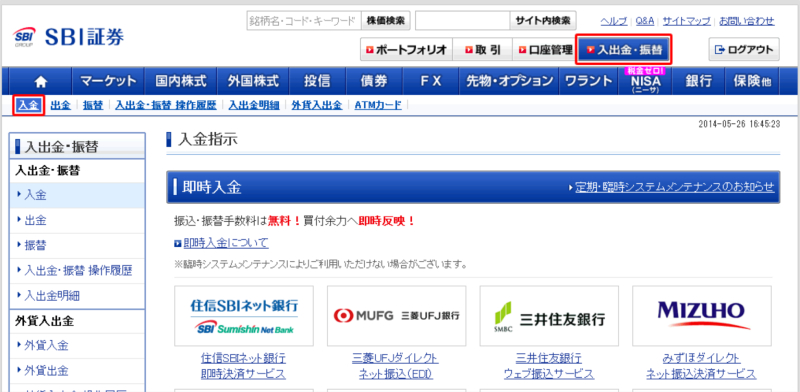The height and width of the screenshot is (392, 800).
Task: Click the SBI証券 logo
Action: click(68, 37)
